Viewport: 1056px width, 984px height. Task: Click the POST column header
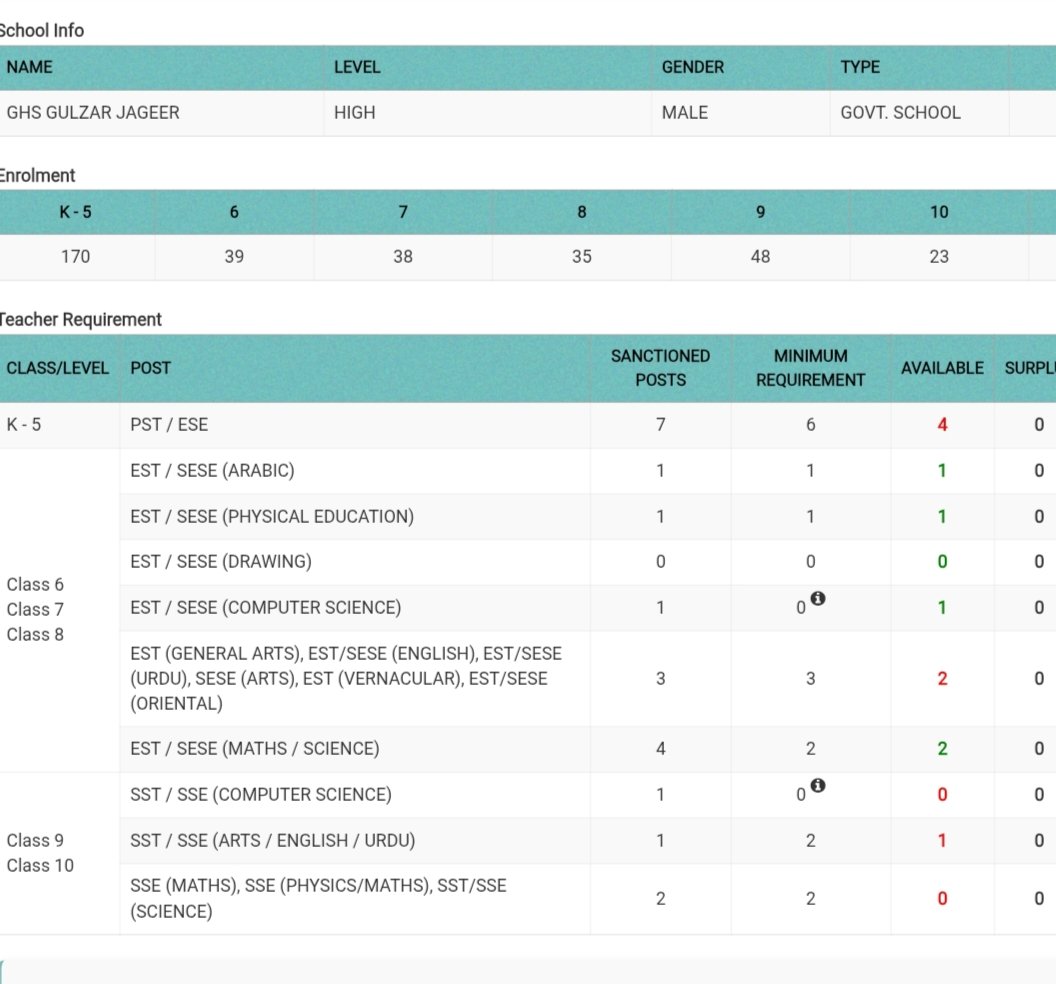tap(150, 368)
